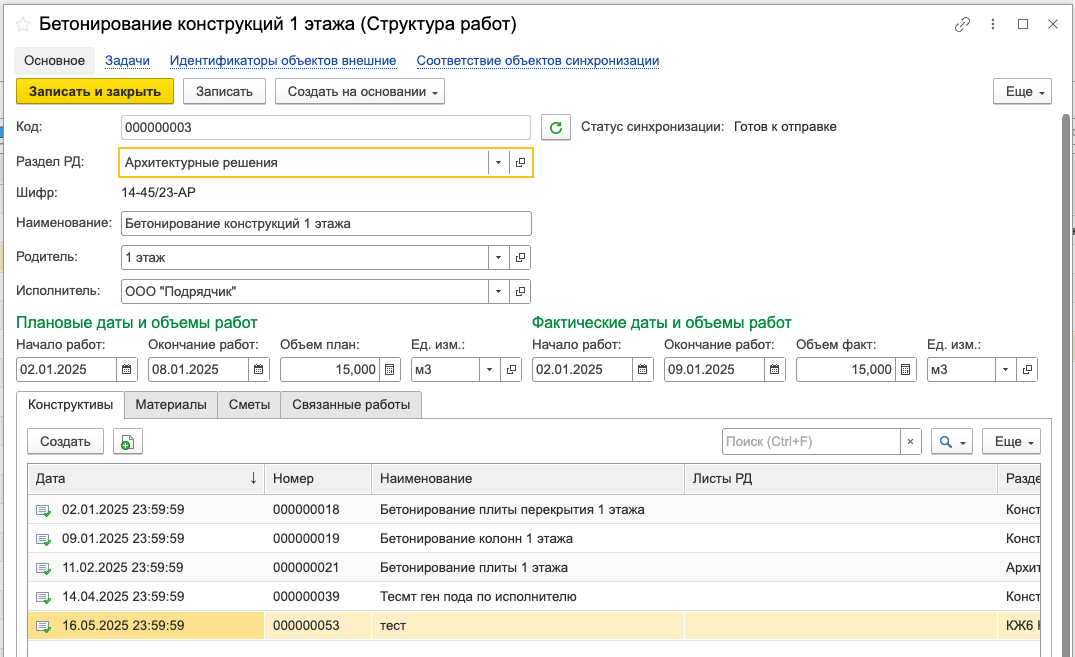Add the form to favorites with the star

pos(23,24)
